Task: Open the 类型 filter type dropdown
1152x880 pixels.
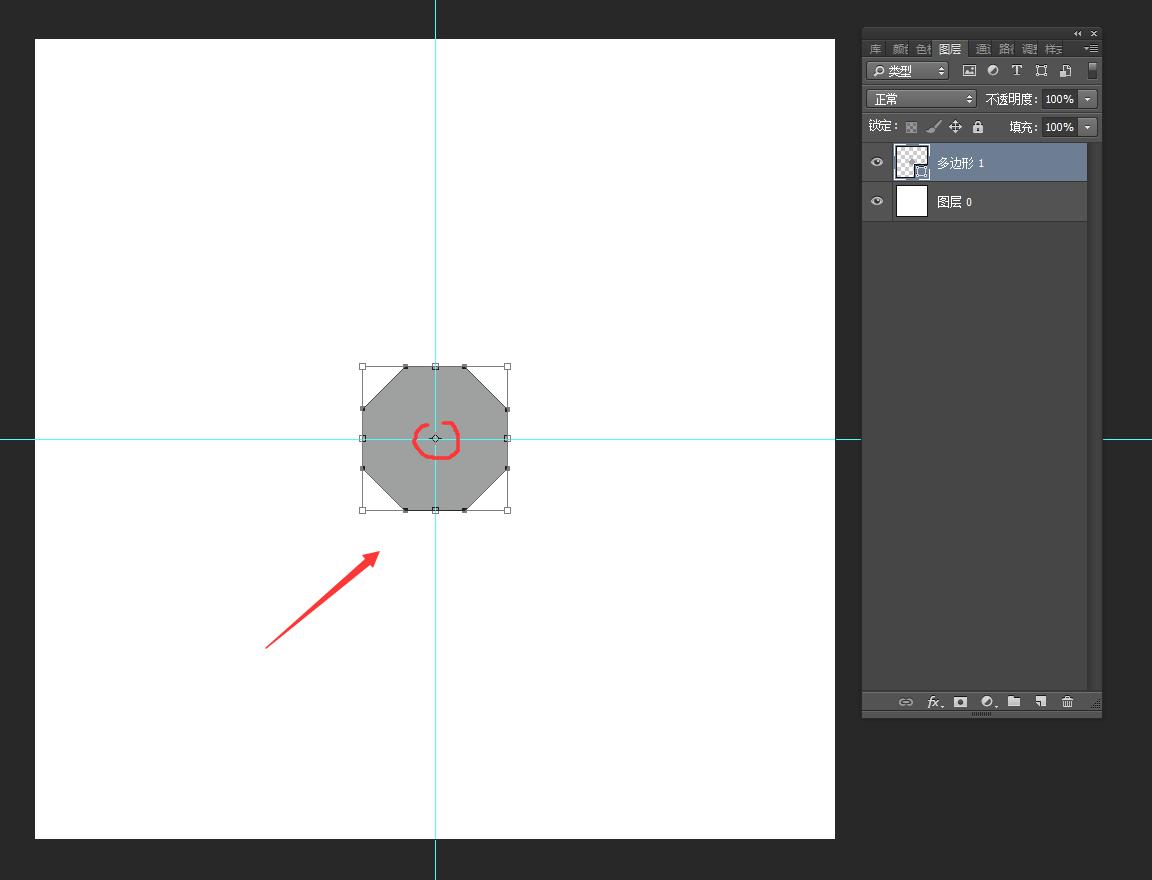Action: click(x=907, y=71)
